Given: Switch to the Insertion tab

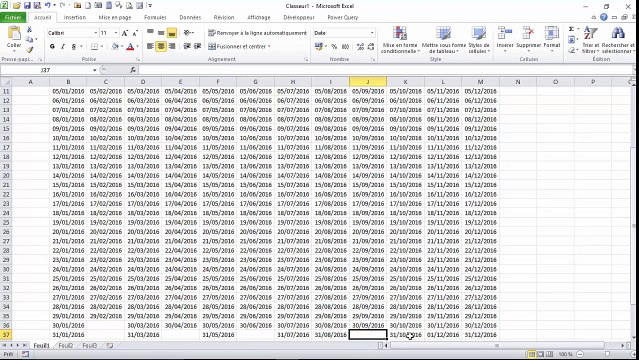Looking at the screenshot, I should [75, 18].
